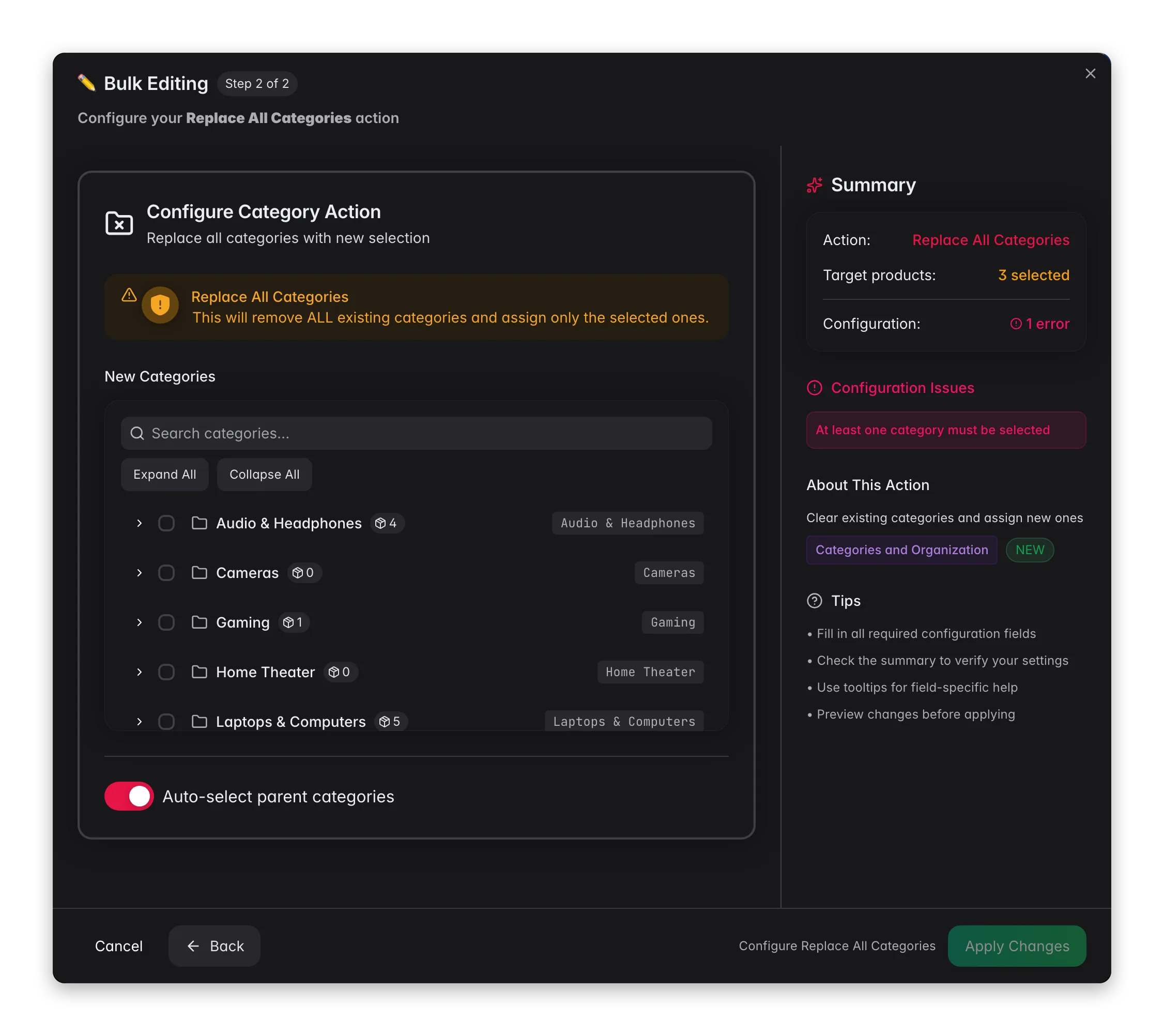
Task: Expand the Gaming category chevron
Action: [x=139, y=622]
